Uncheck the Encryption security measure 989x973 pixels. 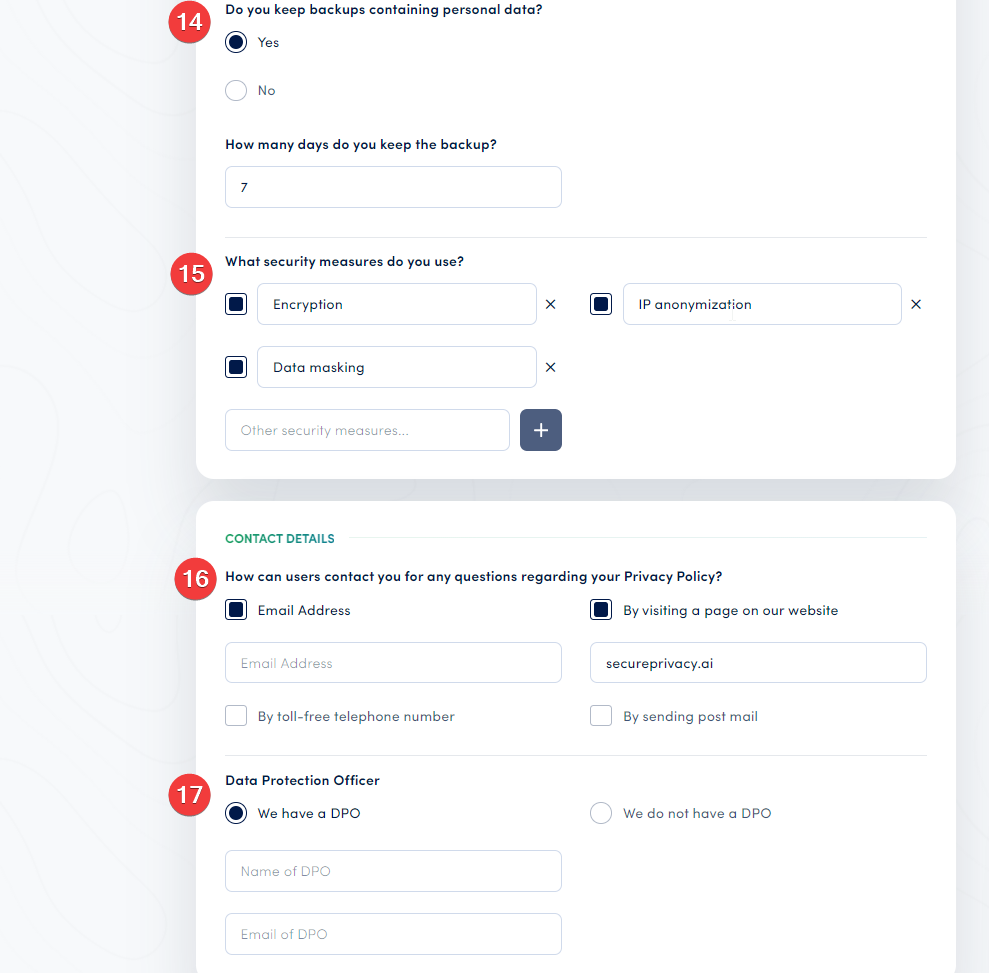tap(236, 304)
